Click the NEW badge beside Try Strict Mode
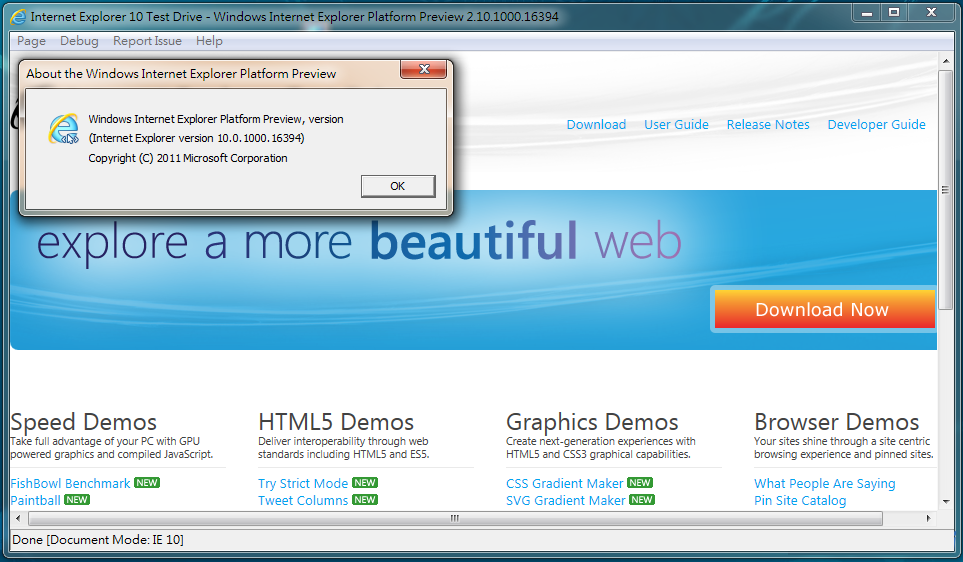Image resolution: width=963 pixels, height=562 pixels. point(365,483)
